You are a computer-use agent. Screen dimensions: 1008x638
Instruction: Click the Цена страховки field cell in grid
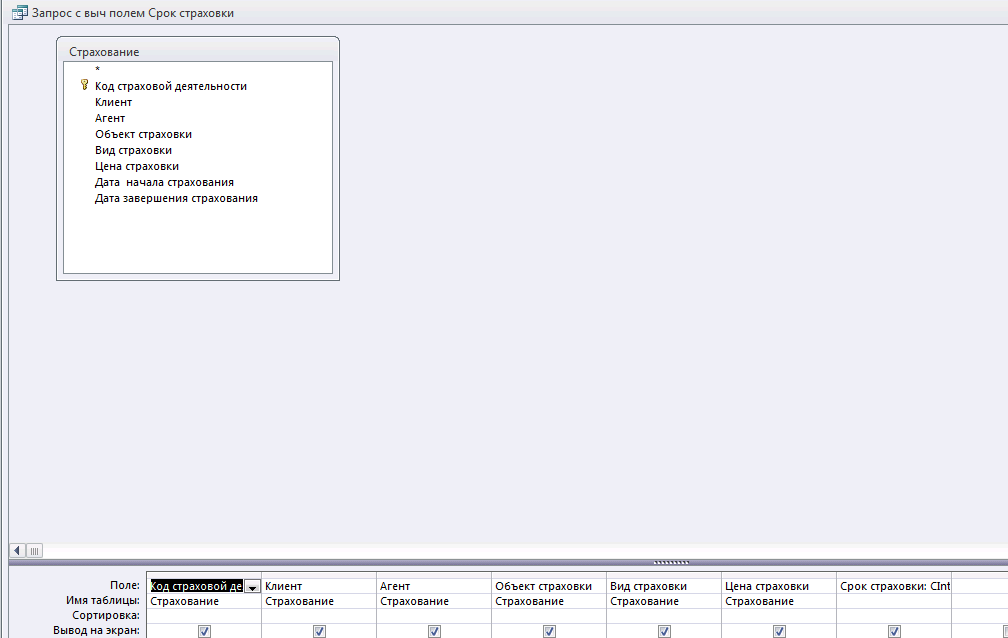point(778,586)
